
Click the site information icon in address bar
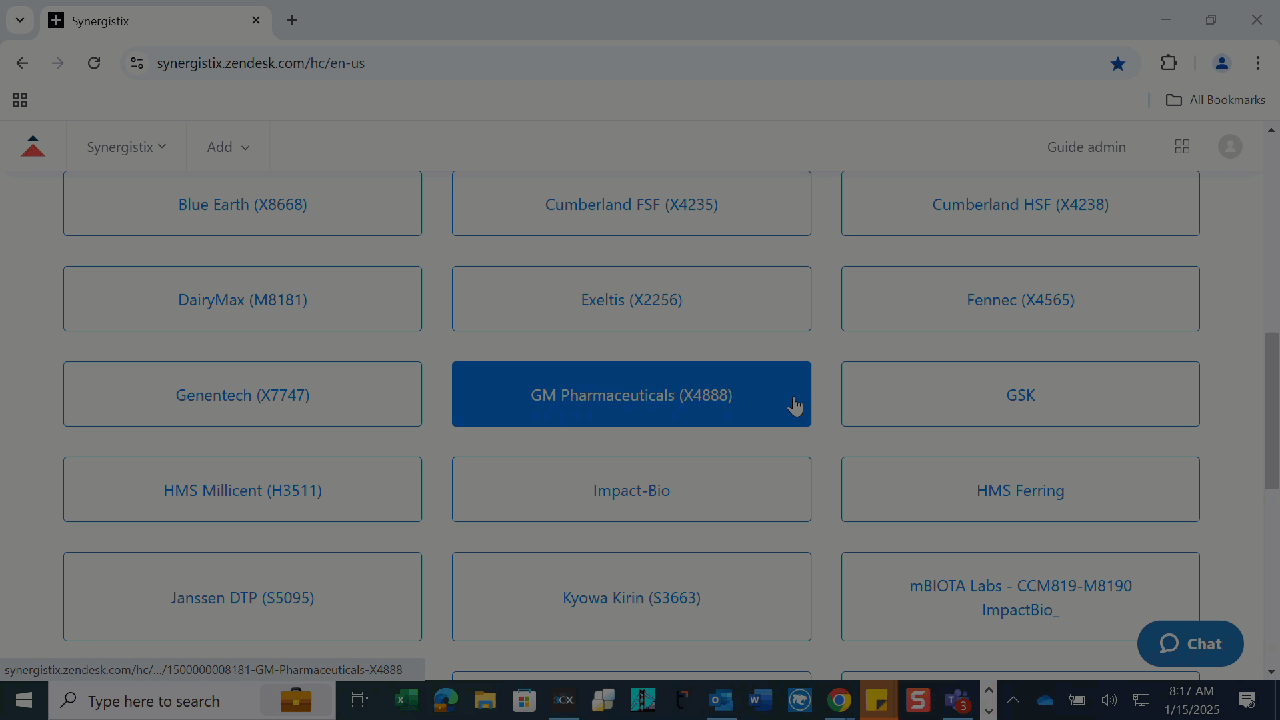click(x=137, y=63)
